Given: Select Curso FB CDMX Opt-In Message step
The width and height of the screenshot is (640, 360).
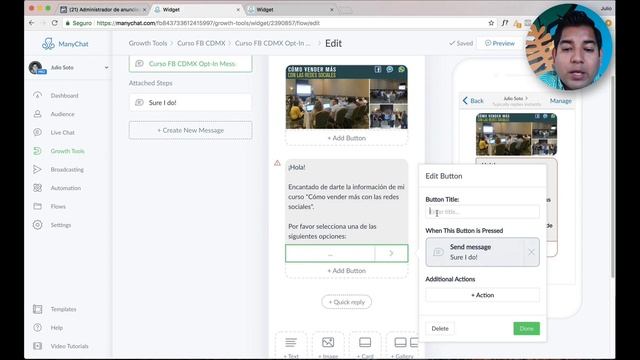Looking at the screenshot, I should click(x=191, y=64).
